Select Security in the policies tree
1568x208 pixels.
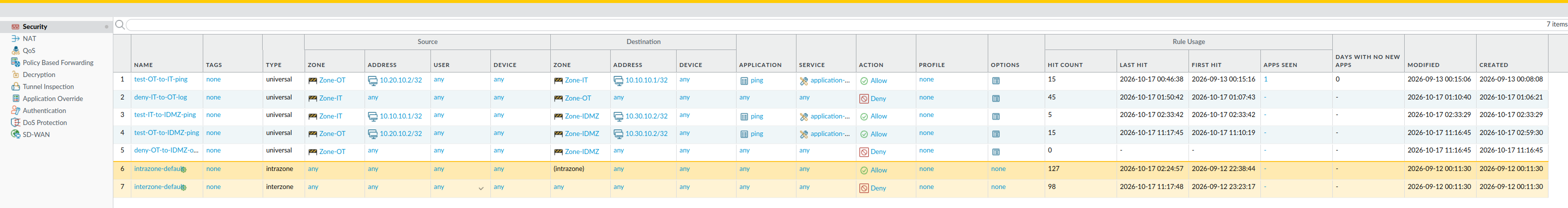pos(34,27)
